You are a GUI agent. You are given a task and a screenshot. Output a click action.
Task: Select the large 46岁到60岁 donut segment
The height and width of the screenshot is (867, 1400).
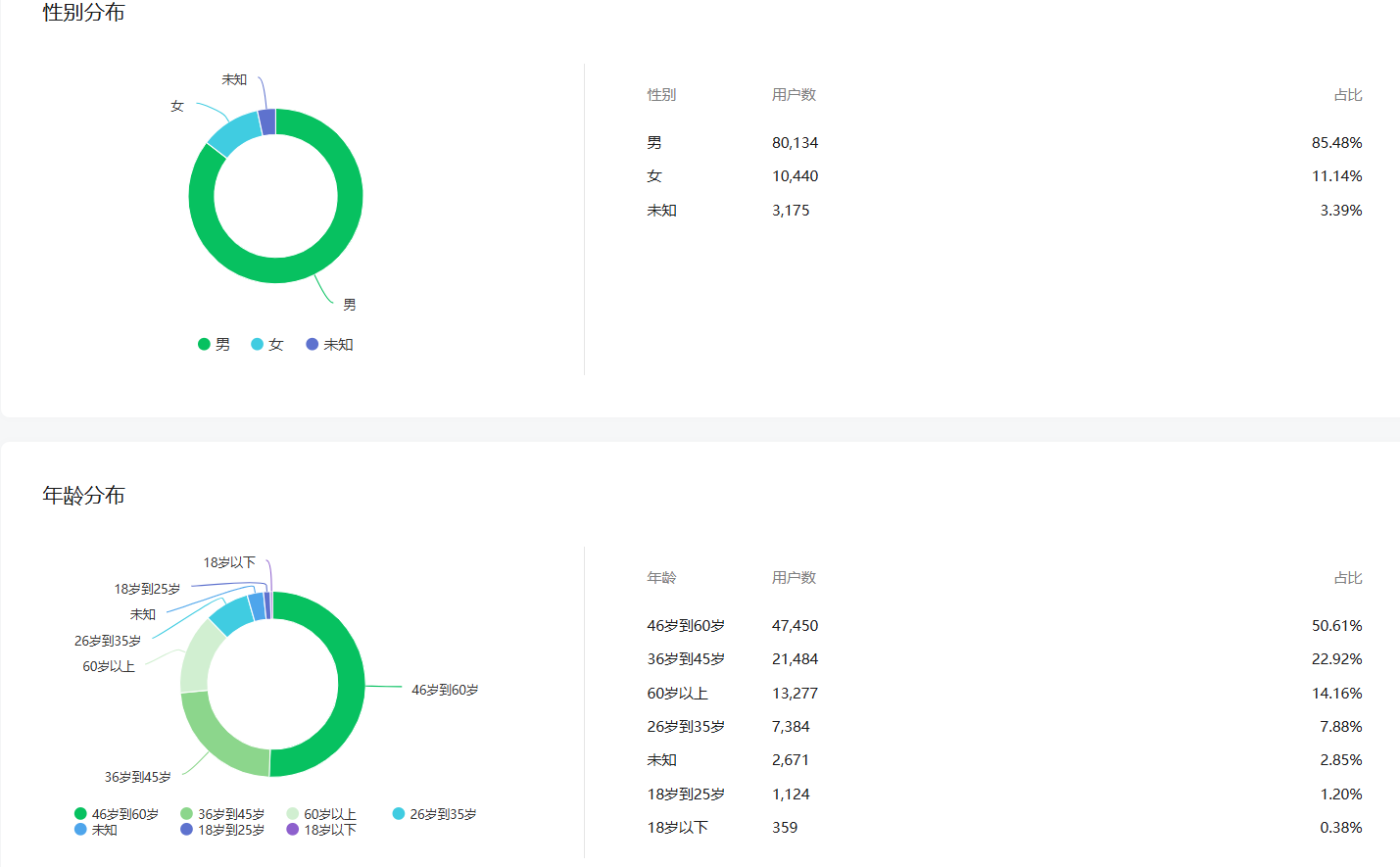[x=349, y=686]
